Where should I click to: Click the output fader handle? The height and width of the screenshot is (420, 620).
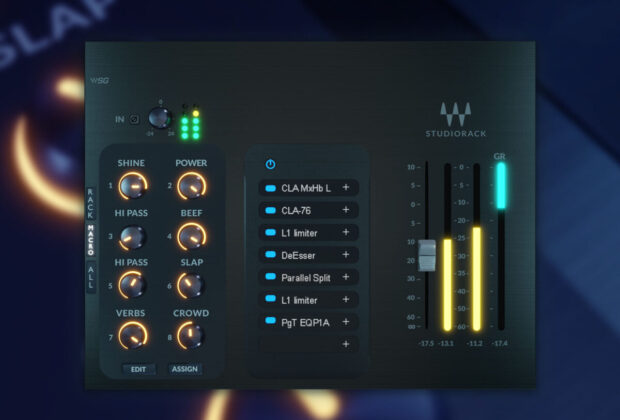point(427,255)
